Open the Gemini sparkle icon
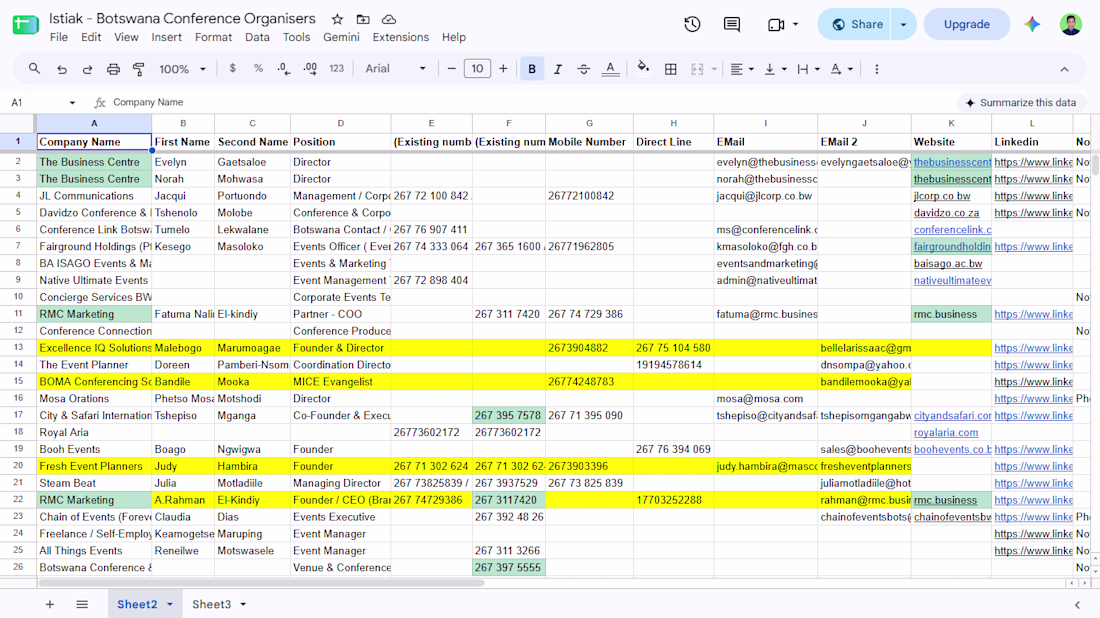Image resolution: width=1100 pixels, height=618 pixels. point(1032,25)
